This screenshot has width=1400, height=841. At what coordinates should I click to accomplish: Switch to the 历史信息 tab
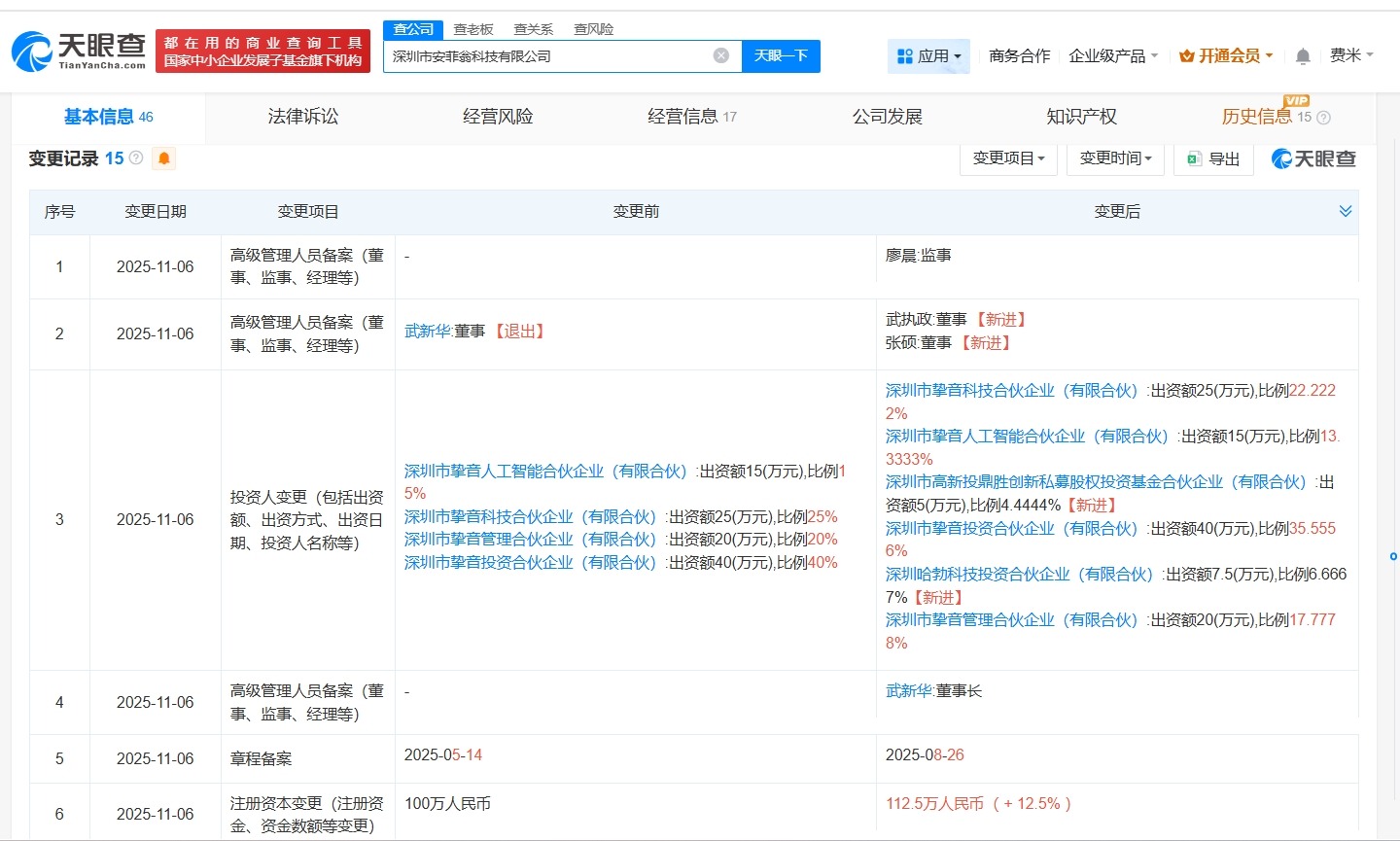1259,116
